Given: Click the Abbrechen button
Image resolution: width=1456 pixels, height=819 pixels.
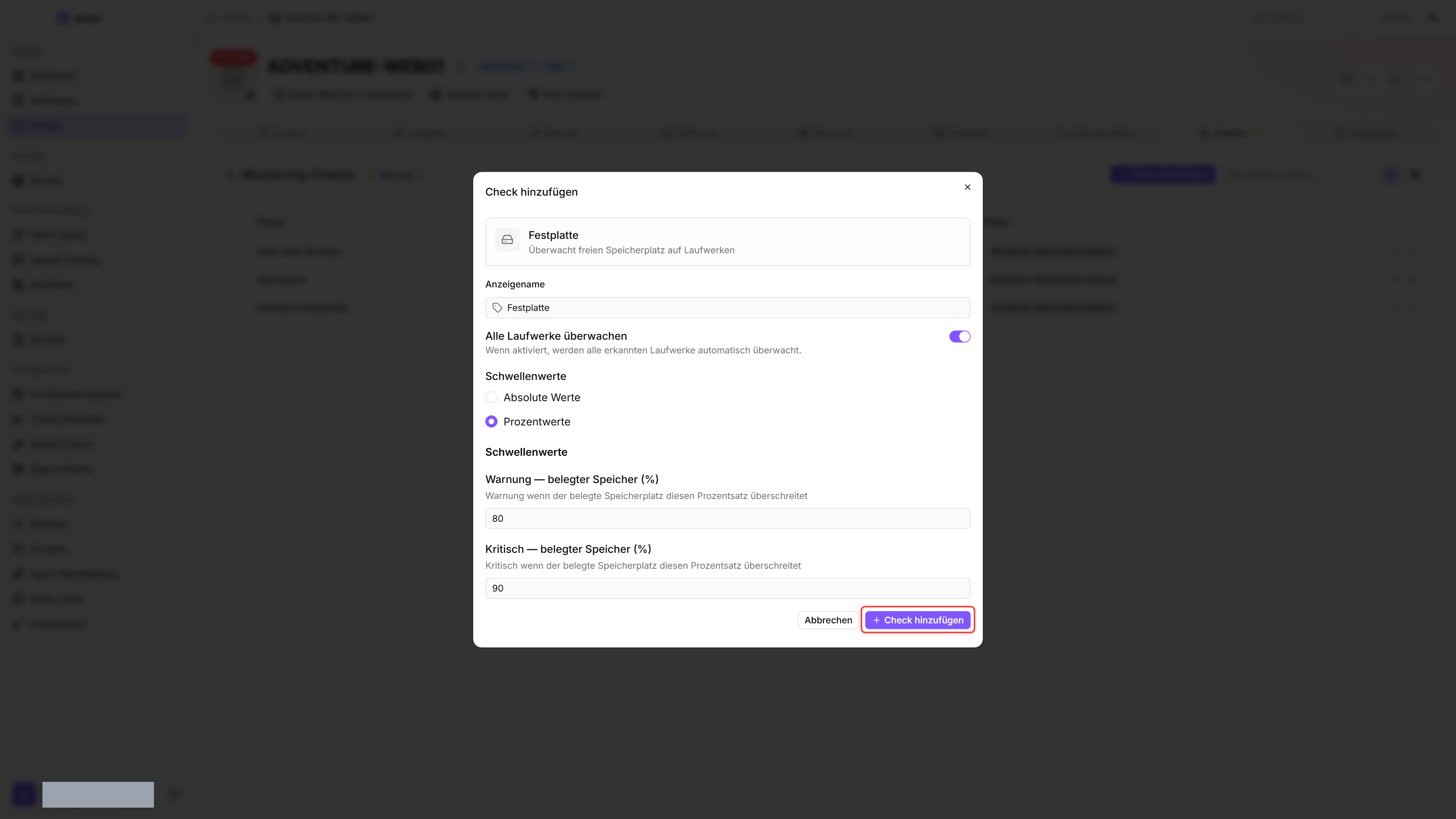Looking at the screenshot, I should click(828, 620).
